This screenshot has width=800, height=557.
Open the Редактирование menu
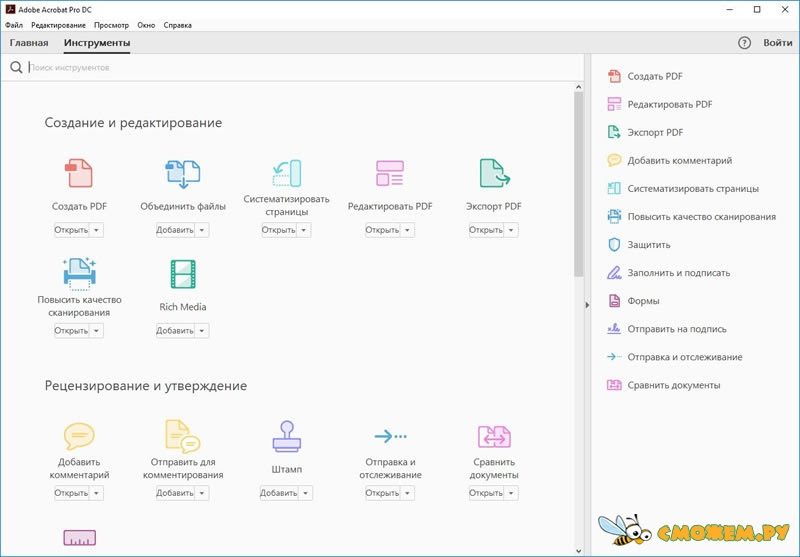tap(58, 25)
